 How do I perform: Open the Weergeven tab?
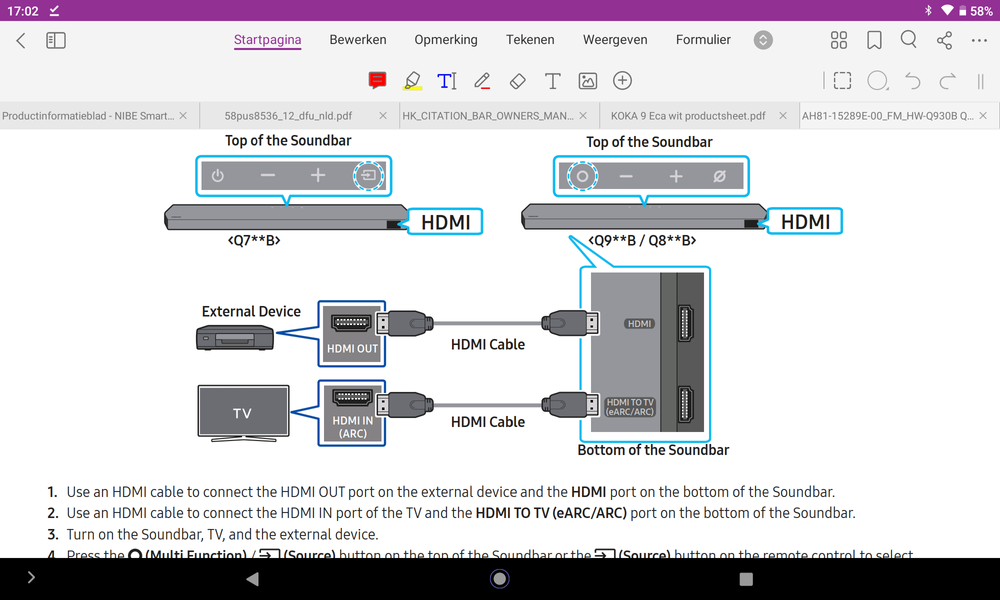point(615,40)
